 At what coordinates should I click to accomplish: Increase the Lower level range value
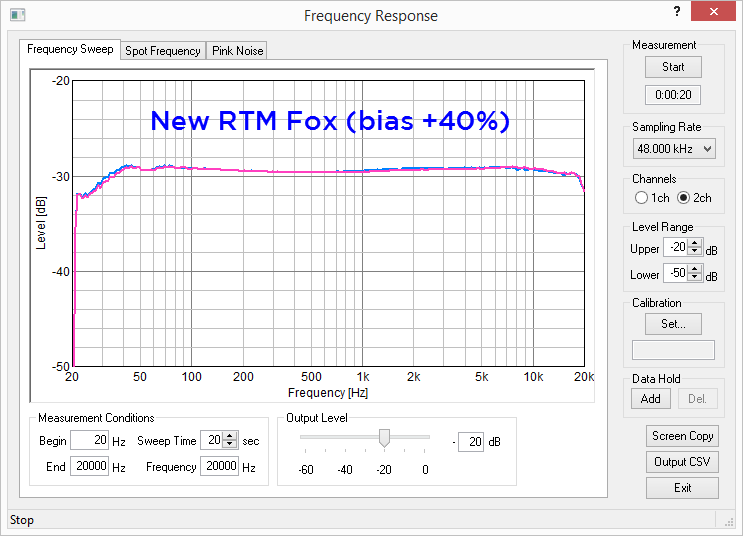pyautogui.click(x=695, y=269)
